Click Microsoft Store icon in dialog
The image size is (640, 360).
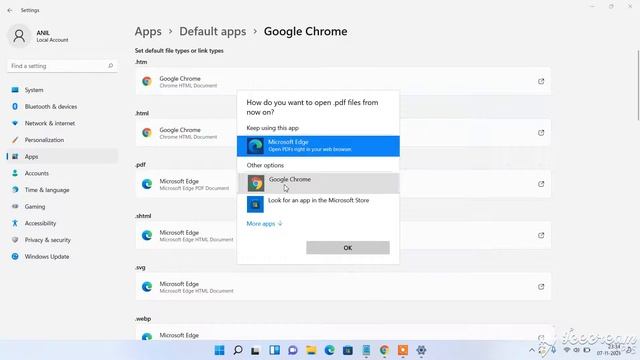coord(255,204)
